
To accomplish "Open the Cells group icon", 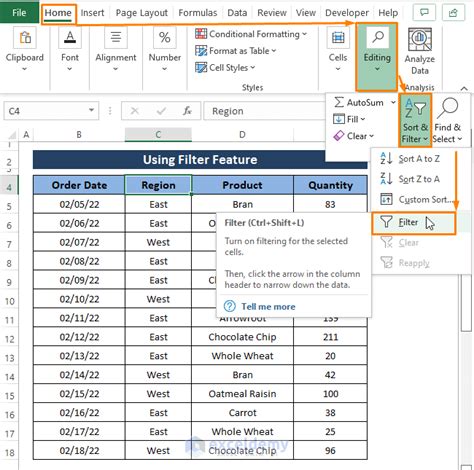I will (x=338, y=38).
